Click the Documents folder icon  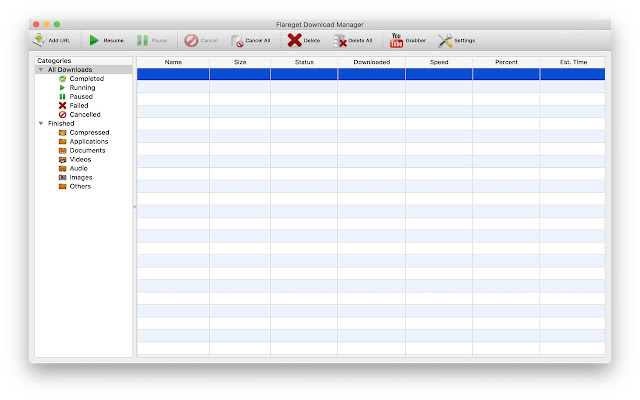pyautogui.click(x=62, y=150)
